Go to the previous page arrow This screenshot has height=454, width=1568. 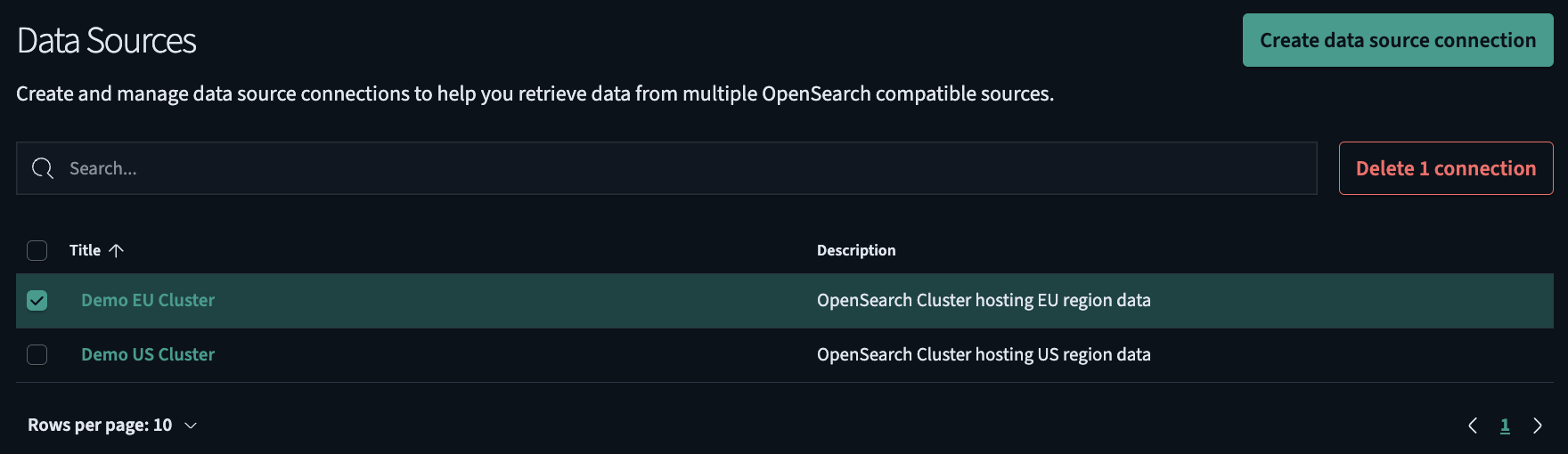tap(1473, 426)
